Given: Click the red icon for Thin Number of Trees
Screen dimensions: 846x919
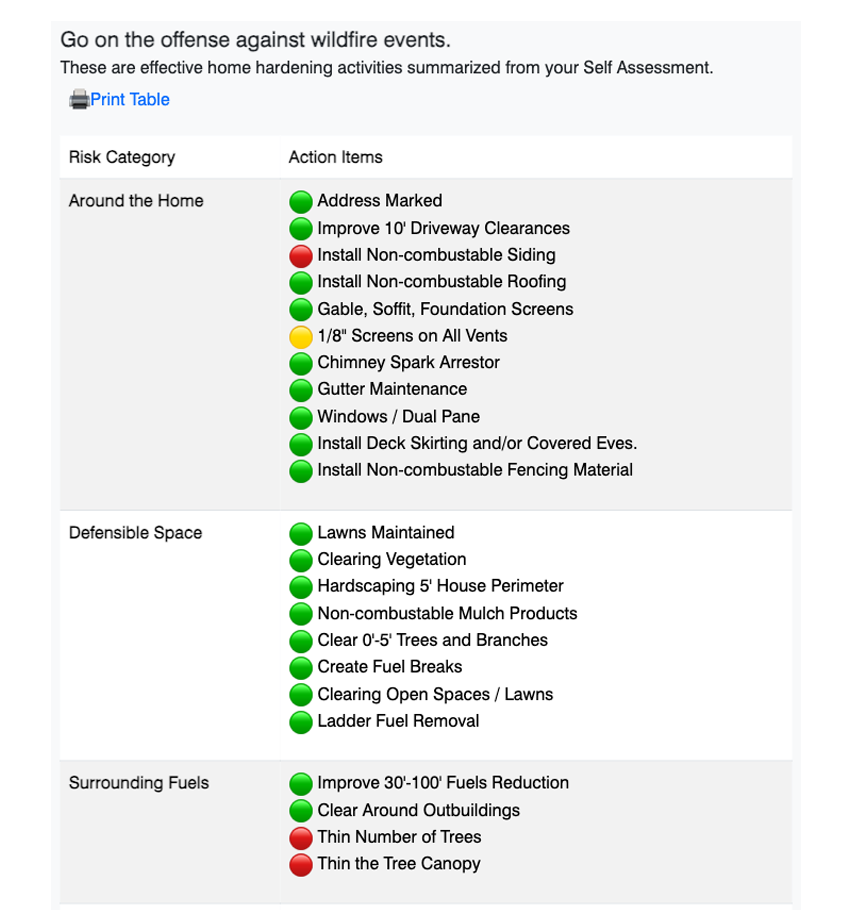Looking at the screenshot, I should (301, 837).
